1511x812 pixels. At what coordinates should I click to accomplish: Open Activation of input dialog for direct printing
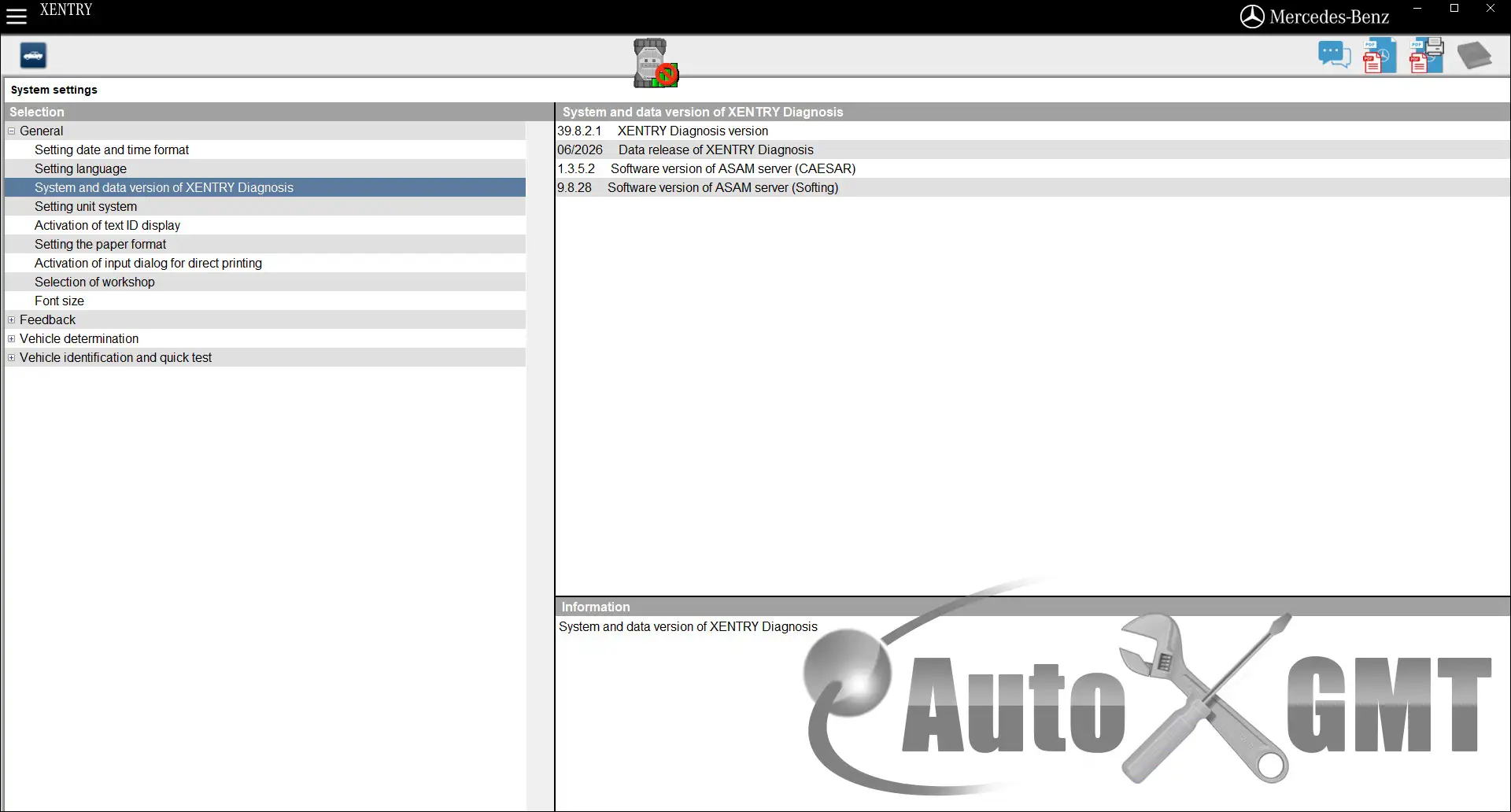click(x=265, y=263)
